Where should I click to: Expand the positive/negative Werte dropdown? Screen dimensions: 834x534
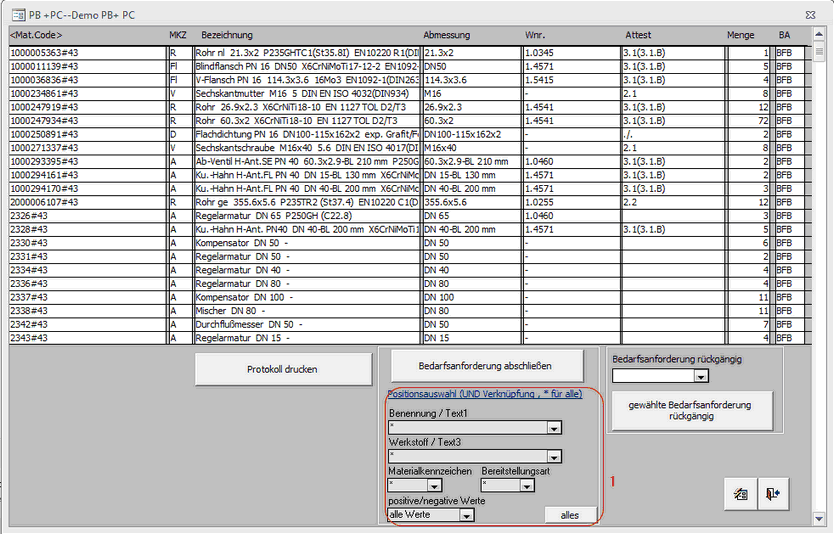coord(466,515)
